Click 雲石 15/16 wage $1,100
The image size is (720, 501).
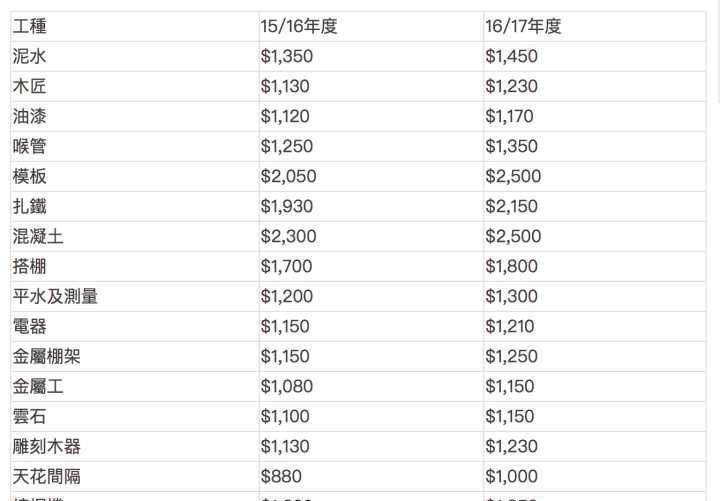[285, 417]
